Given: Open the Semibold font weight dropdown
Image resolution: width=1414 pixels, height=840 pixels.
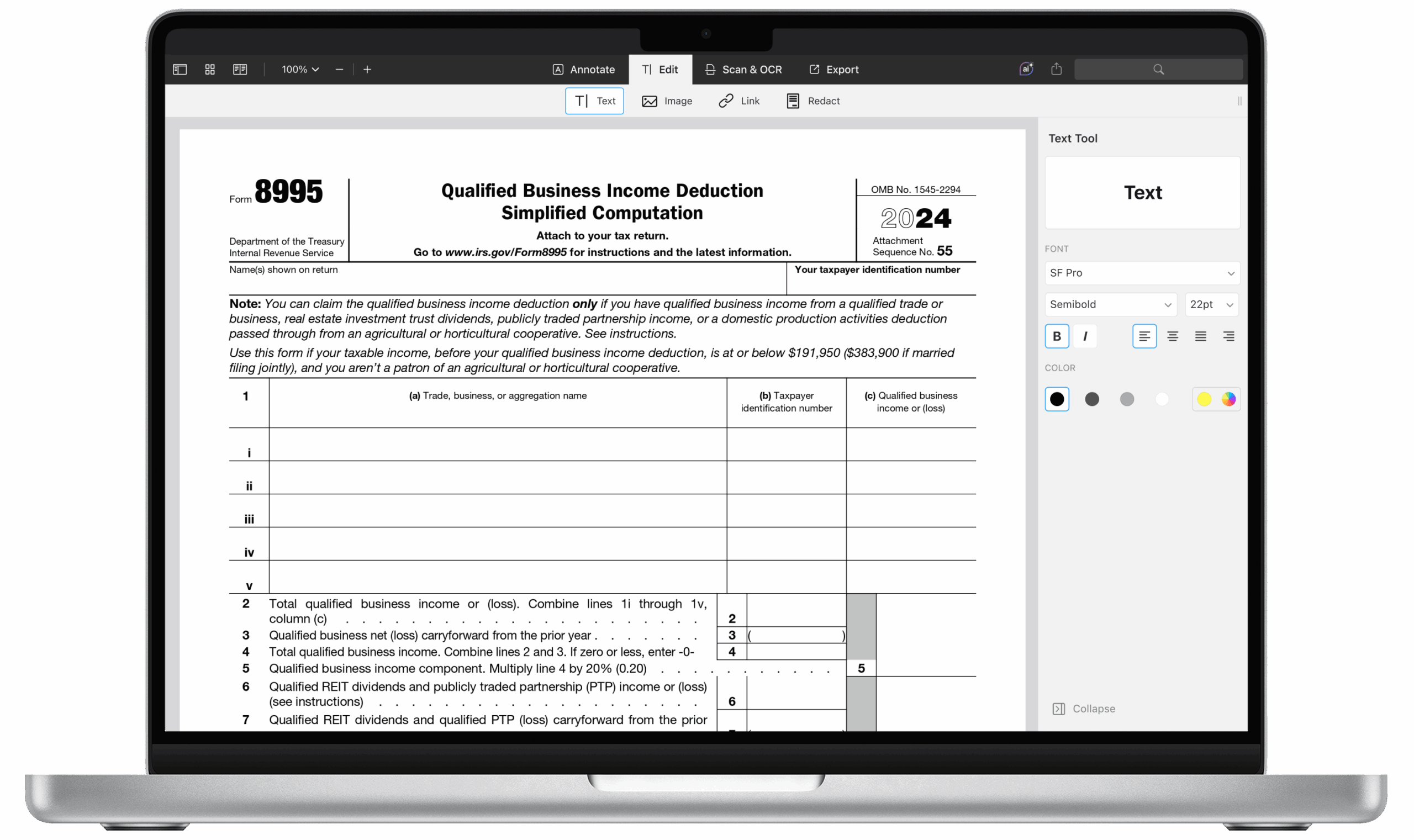Looking at the screenshot, I should [x=1110, y=304].
